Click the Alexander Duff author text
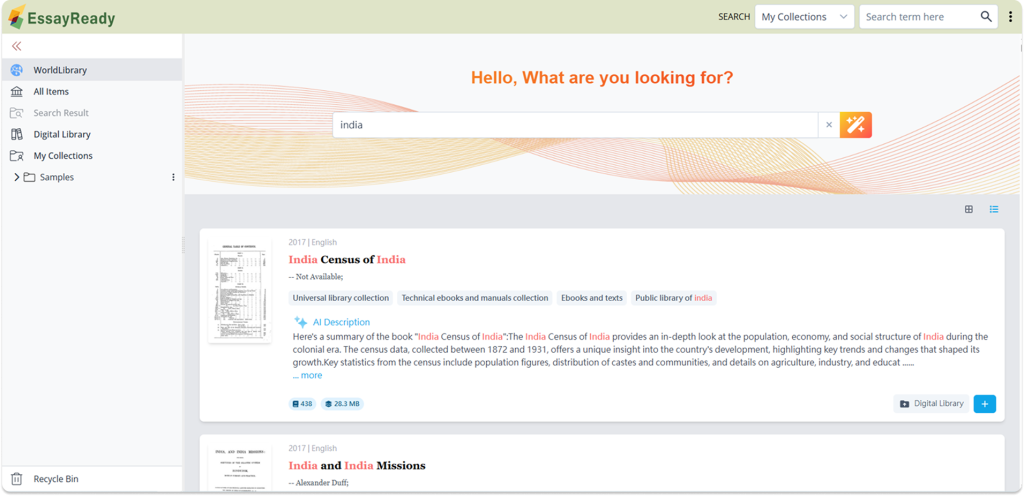 pos(319,483)
